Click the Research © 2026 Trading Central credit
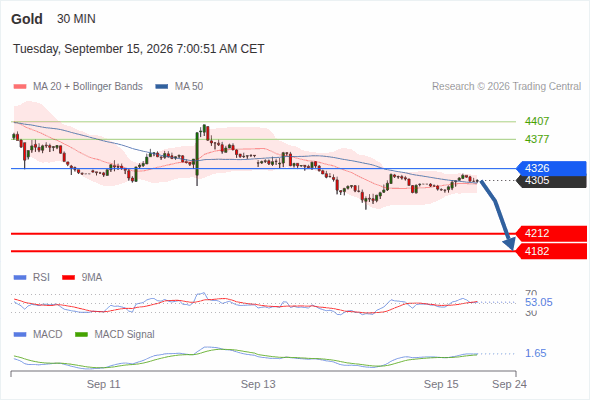The image size is (590, 400). pyautogui.click(x=506, y=87)
